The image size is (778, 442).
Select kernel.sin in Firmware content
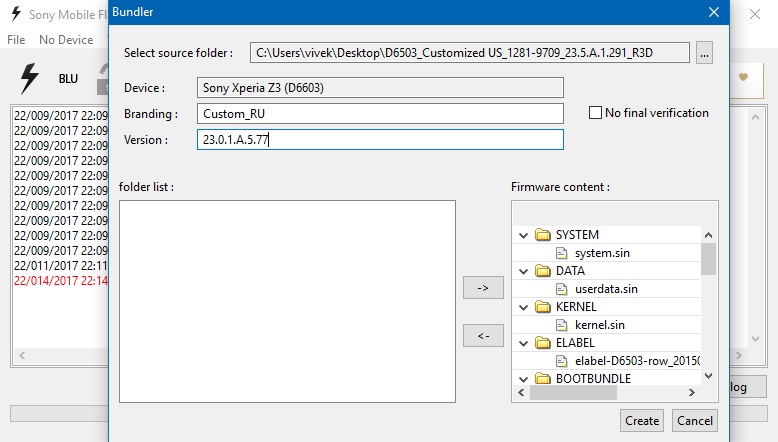[599, 325]
